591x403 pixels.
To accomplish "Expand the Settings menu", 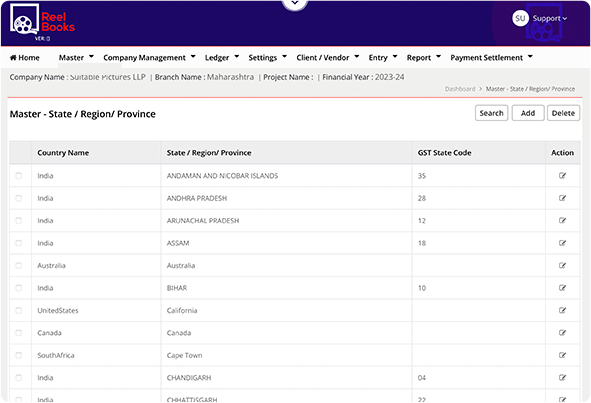I will click(x=268, y=58).
